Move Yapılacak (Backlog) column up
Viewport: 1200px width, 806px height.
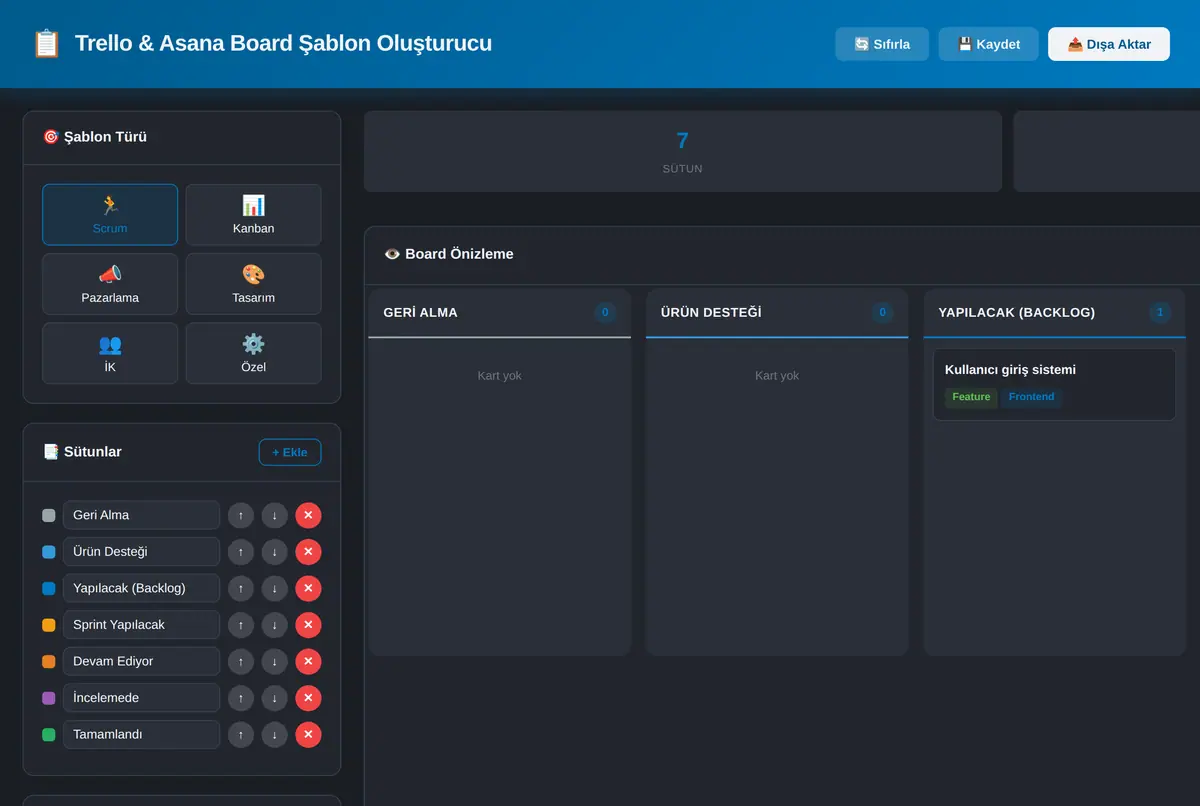coord(241,588)
